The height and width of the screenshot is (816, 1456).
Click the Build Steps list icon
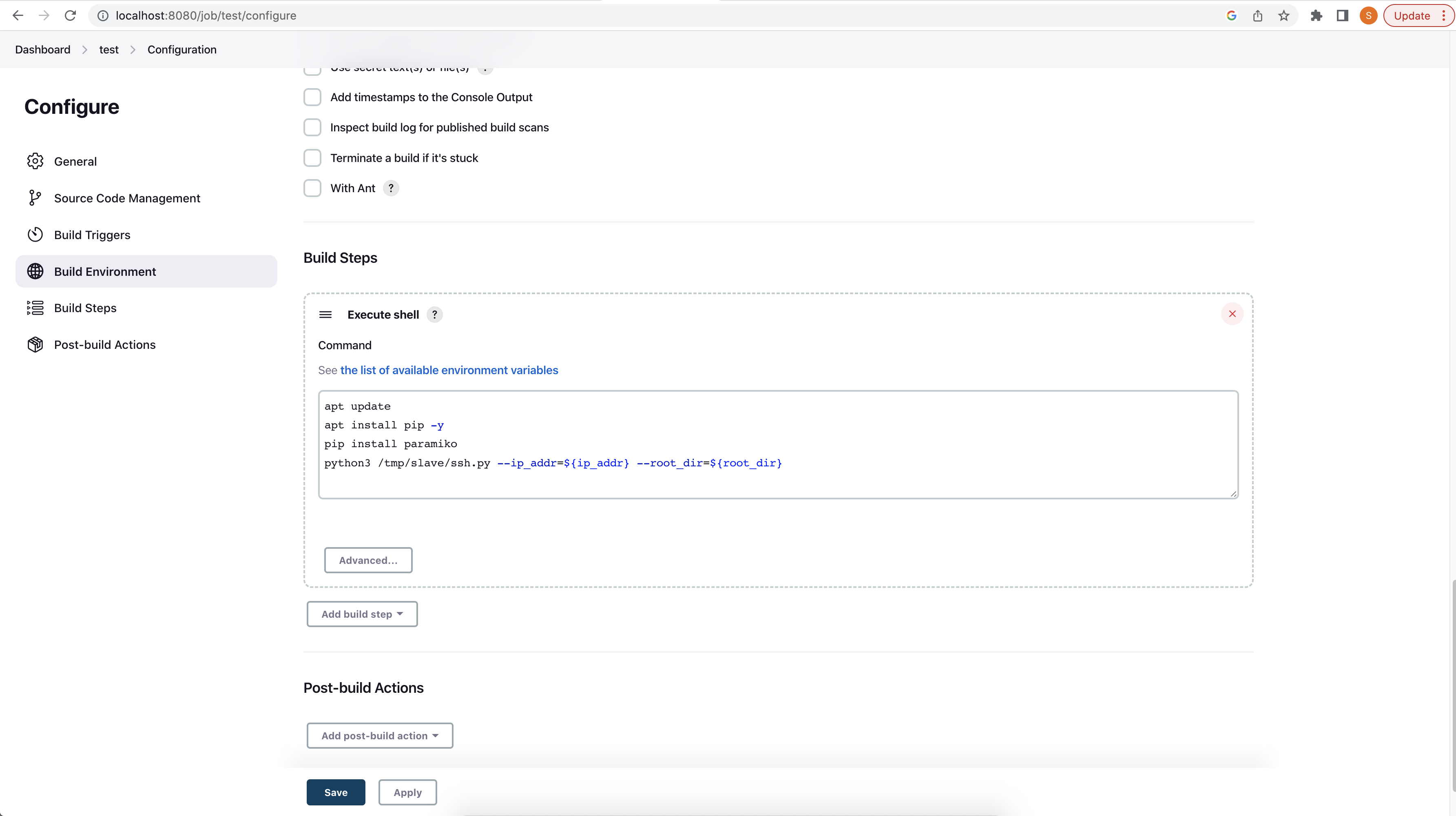pos(35,308)
